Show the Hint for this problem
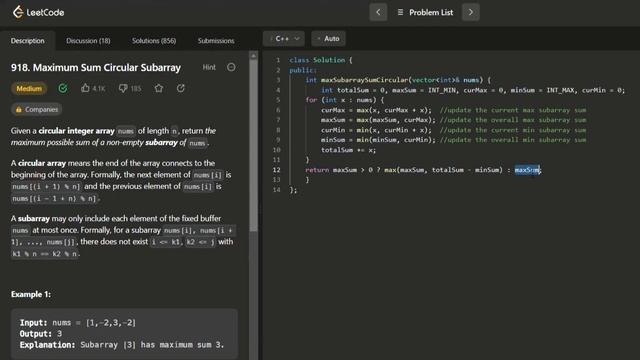This screenshot has width=640, height=360. point(209,67)
